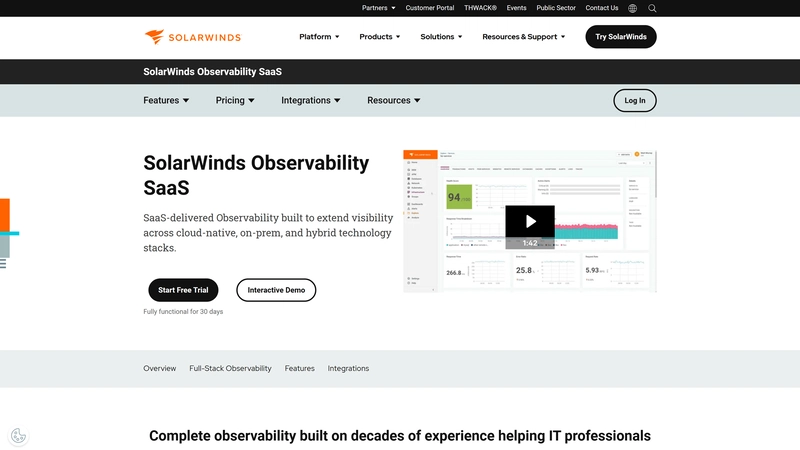This screenshot has width=800, height=450.
Task: Expand the Solutions menu
Action: 441,37
